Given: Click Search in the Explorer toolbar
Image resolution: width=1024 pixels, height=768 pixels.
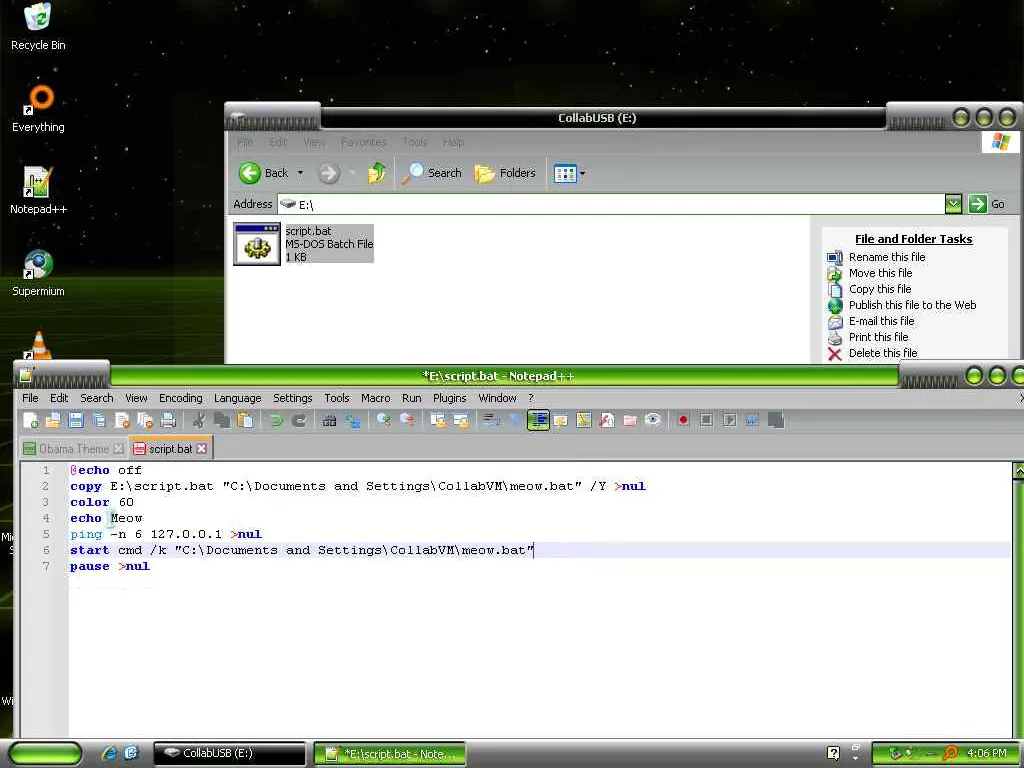Looking at the screenshot, I should [x=432, y=173].
